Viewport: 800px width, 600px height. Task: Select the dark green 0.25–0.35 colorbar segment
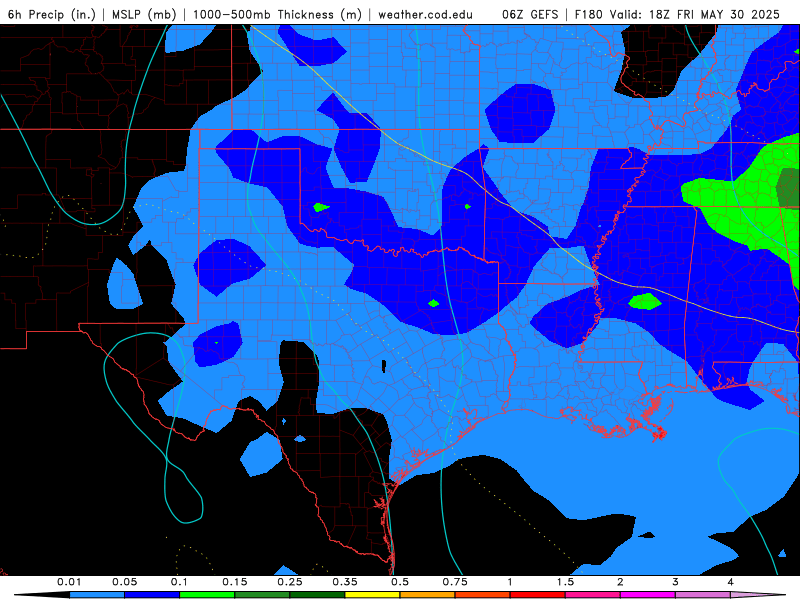317,595
